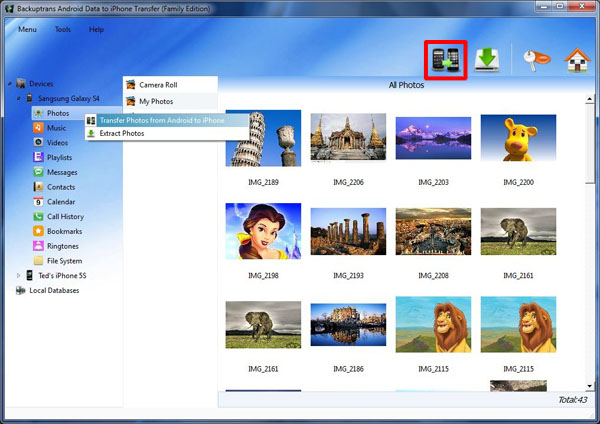
Task: Click the Photos category icon
Action: click(x=38, y=113)
